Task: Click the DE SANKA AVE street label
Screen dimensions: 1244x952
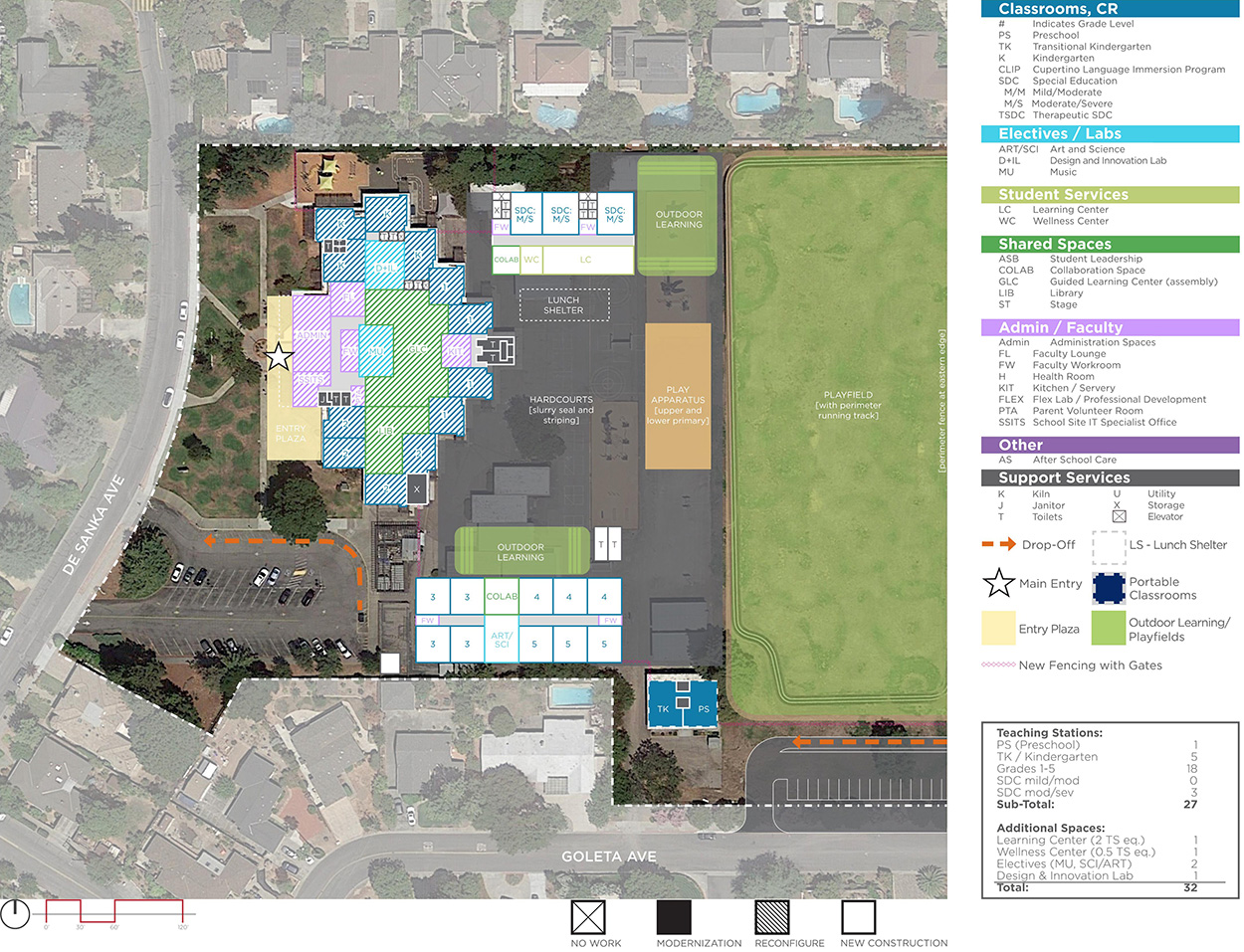Action: (x=94, y=524)
